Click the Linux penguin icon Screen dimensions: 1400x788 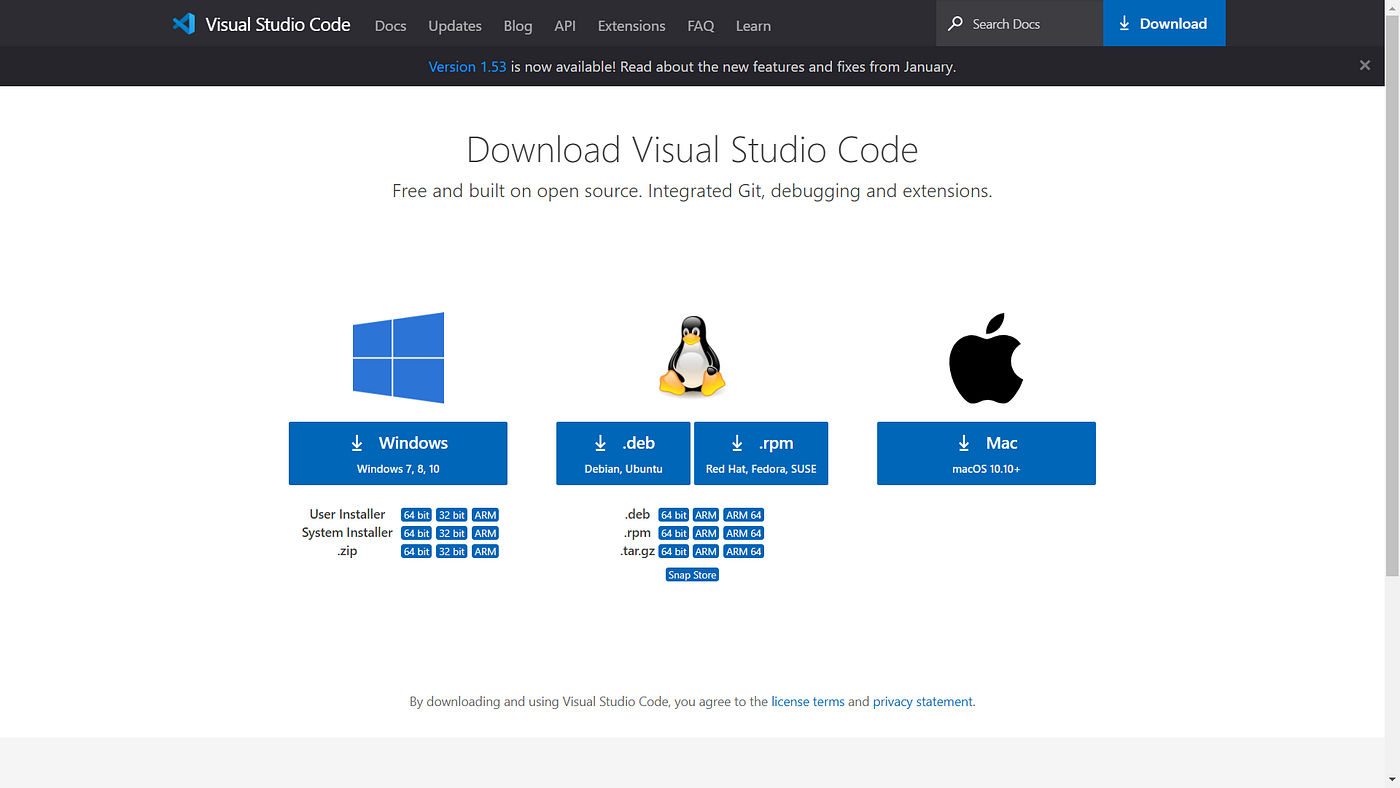point(692,357)
